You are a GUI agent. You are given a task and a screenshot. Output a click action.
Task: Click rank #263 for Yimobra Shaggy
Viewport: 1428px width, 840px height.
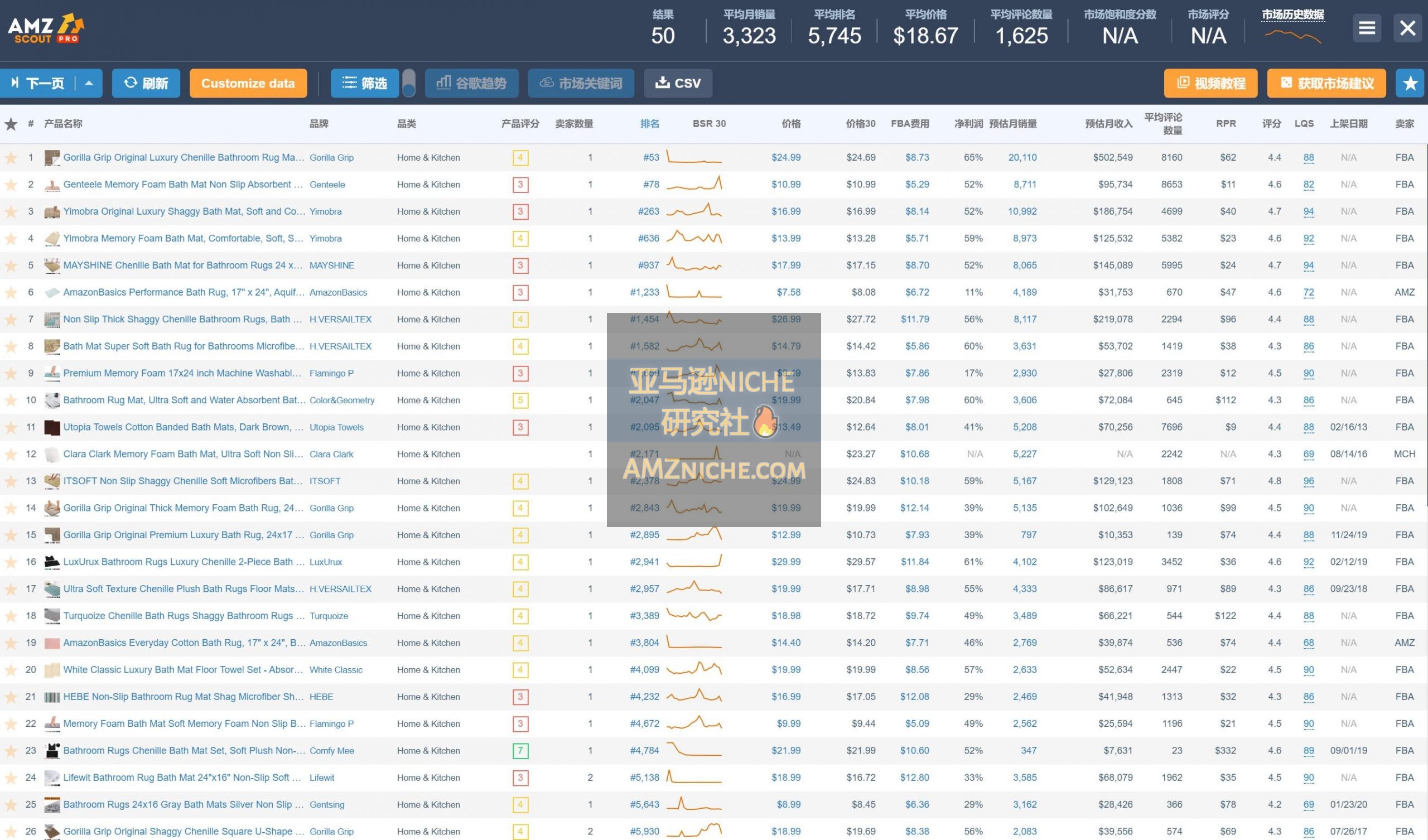pos(648,211)
